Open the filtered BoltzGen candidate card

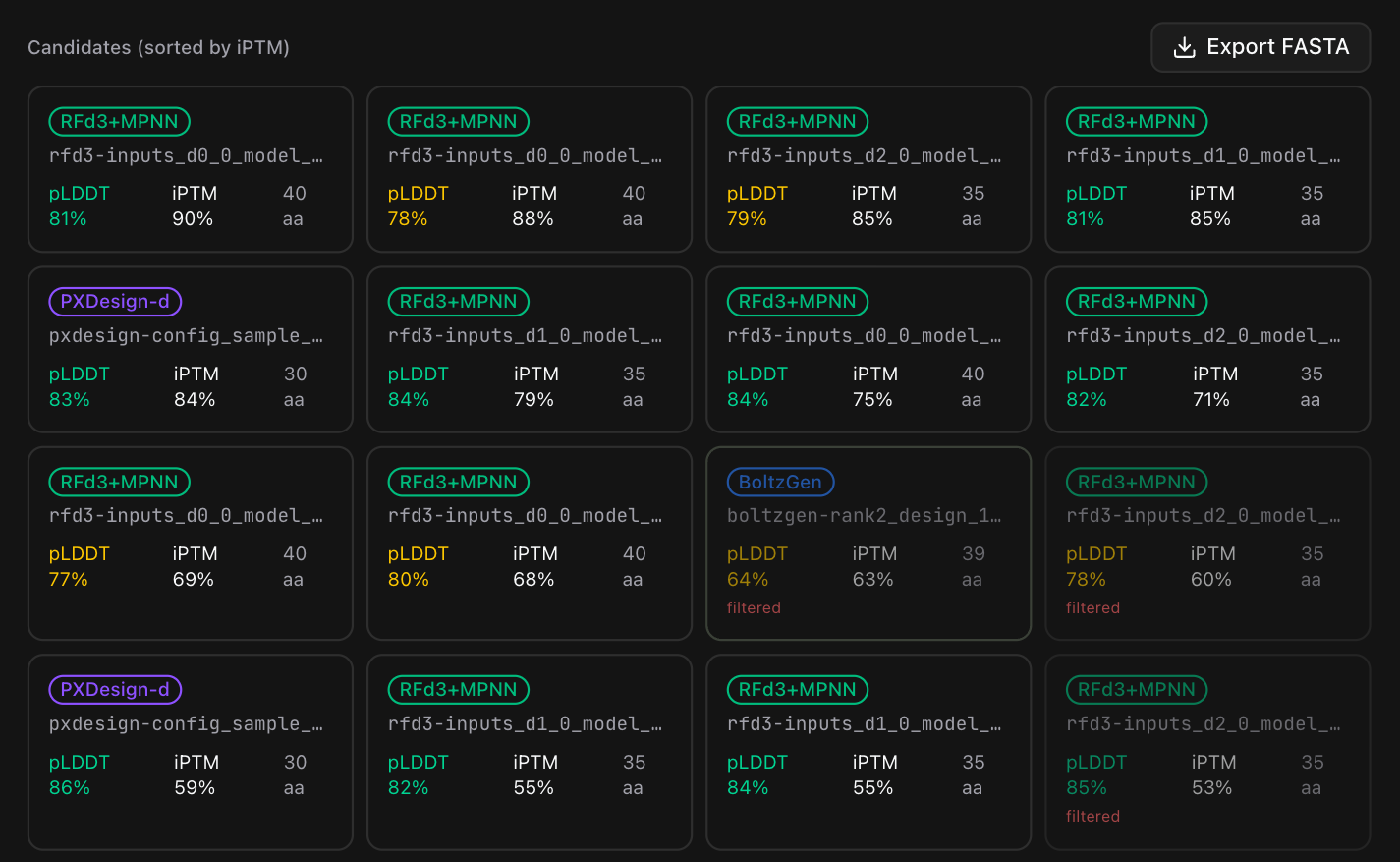point(868,544)
